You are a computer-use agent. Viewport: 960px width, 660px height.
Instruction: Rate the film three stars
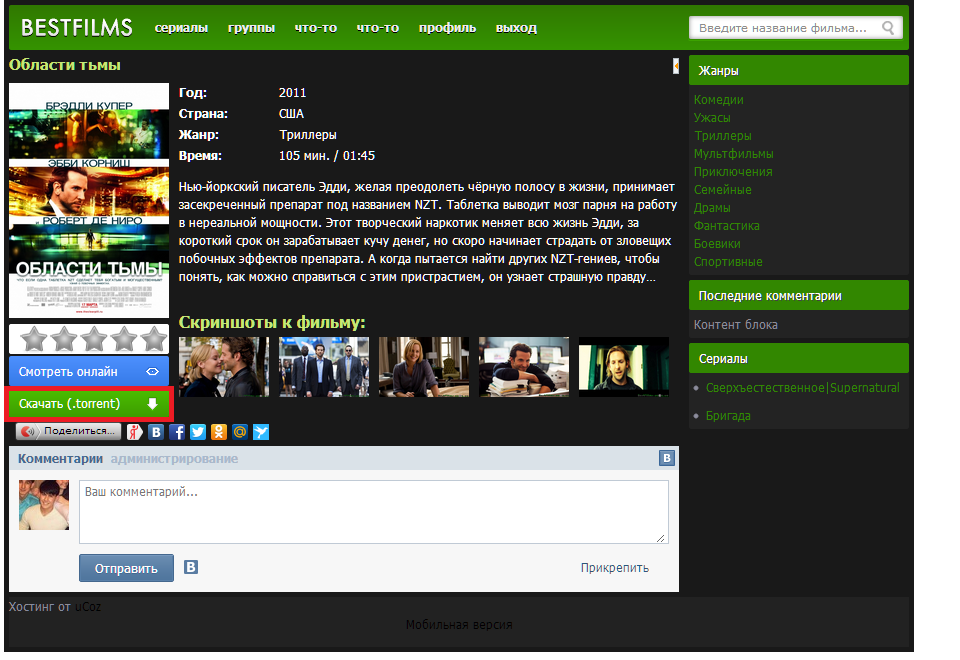click(94, 339)
